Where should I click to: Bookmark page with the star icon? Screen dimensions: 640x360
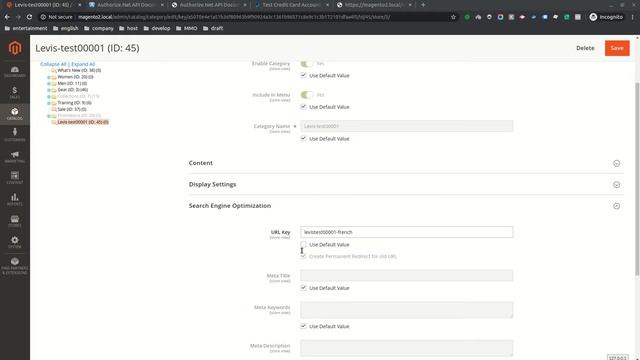(453, 17)
